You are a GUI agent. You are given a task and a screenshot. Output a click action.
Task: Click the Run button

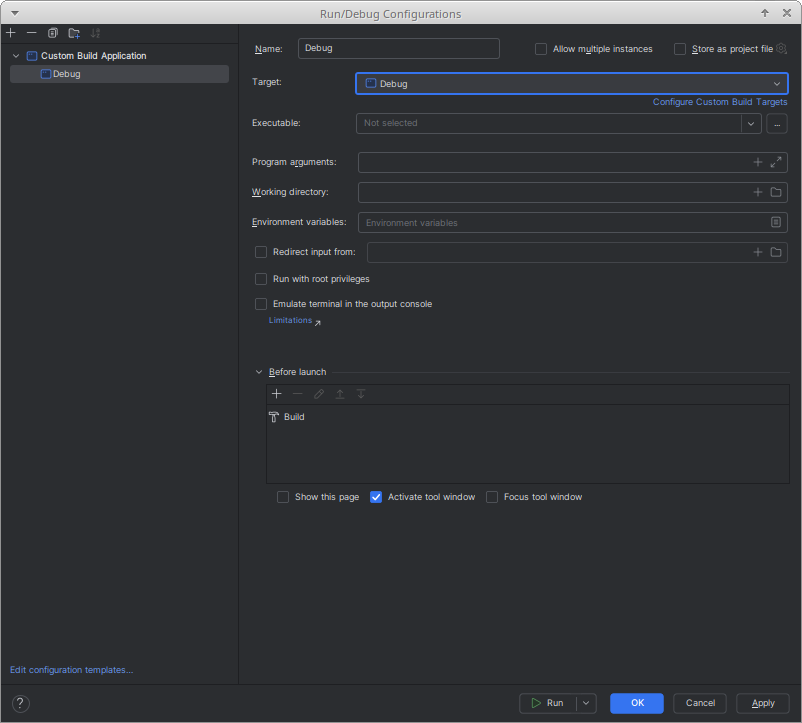pyautogui.click(x=548, y=704)
